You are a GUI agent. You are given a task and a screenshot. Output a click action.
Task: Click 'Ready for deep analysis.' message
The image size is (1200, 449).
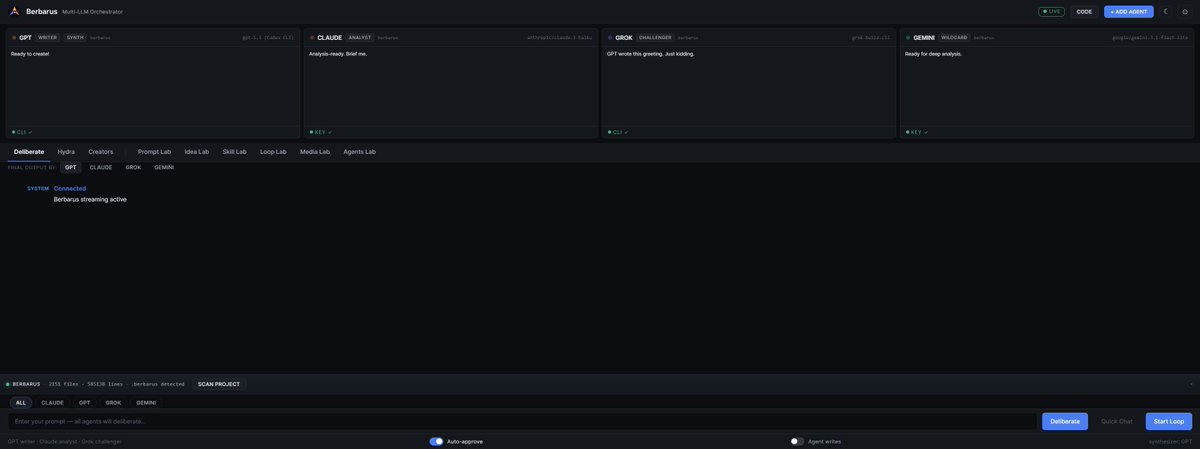click(x=934, y=54)
